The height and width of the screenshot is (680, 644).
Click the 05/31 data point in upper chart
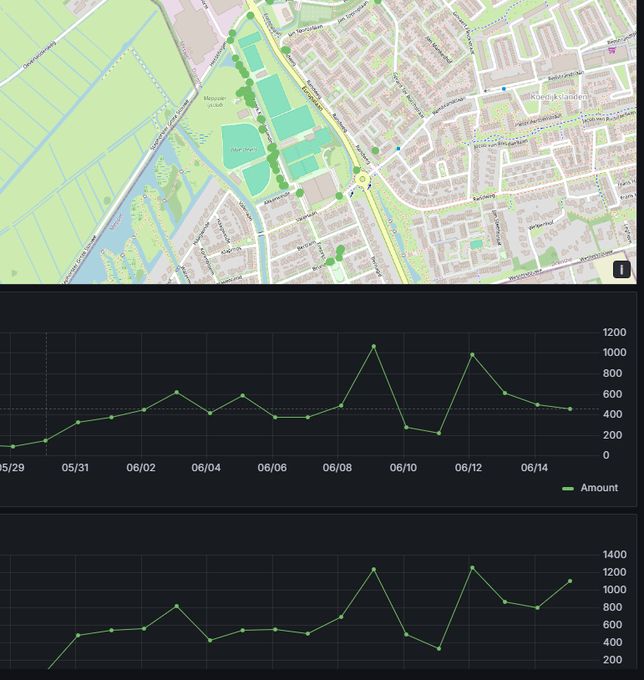coord(78,422)
